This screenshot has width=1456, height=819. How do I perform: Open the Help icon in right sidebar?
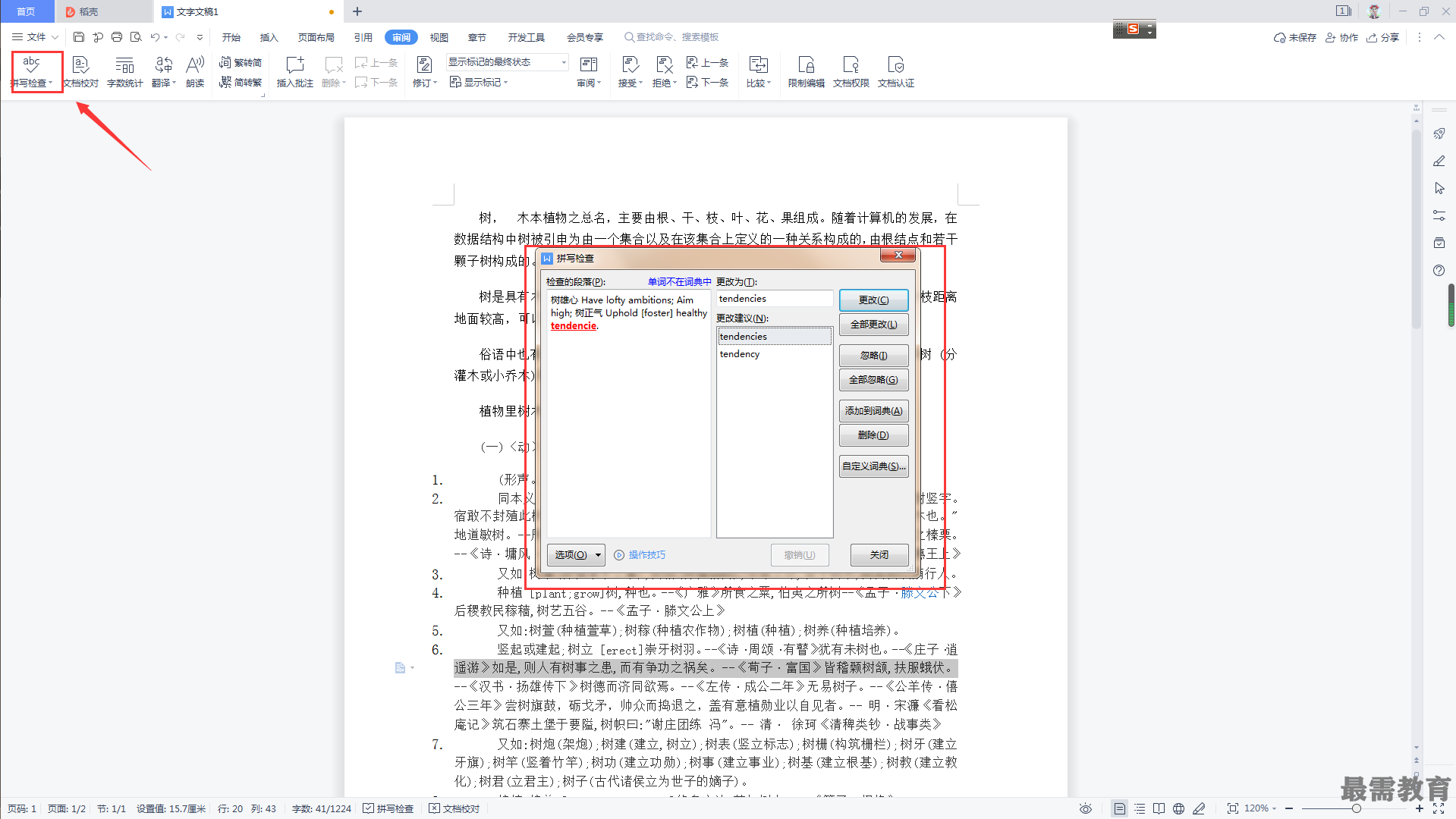tap(1439, 271)
